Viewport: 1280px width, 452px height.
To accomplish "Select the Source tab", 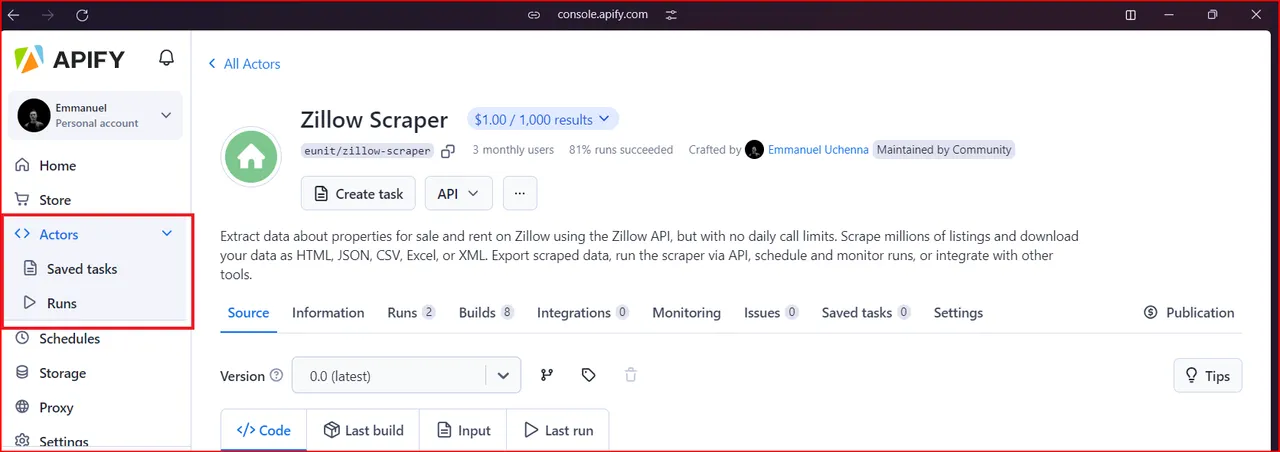I will tap(248, 313).
